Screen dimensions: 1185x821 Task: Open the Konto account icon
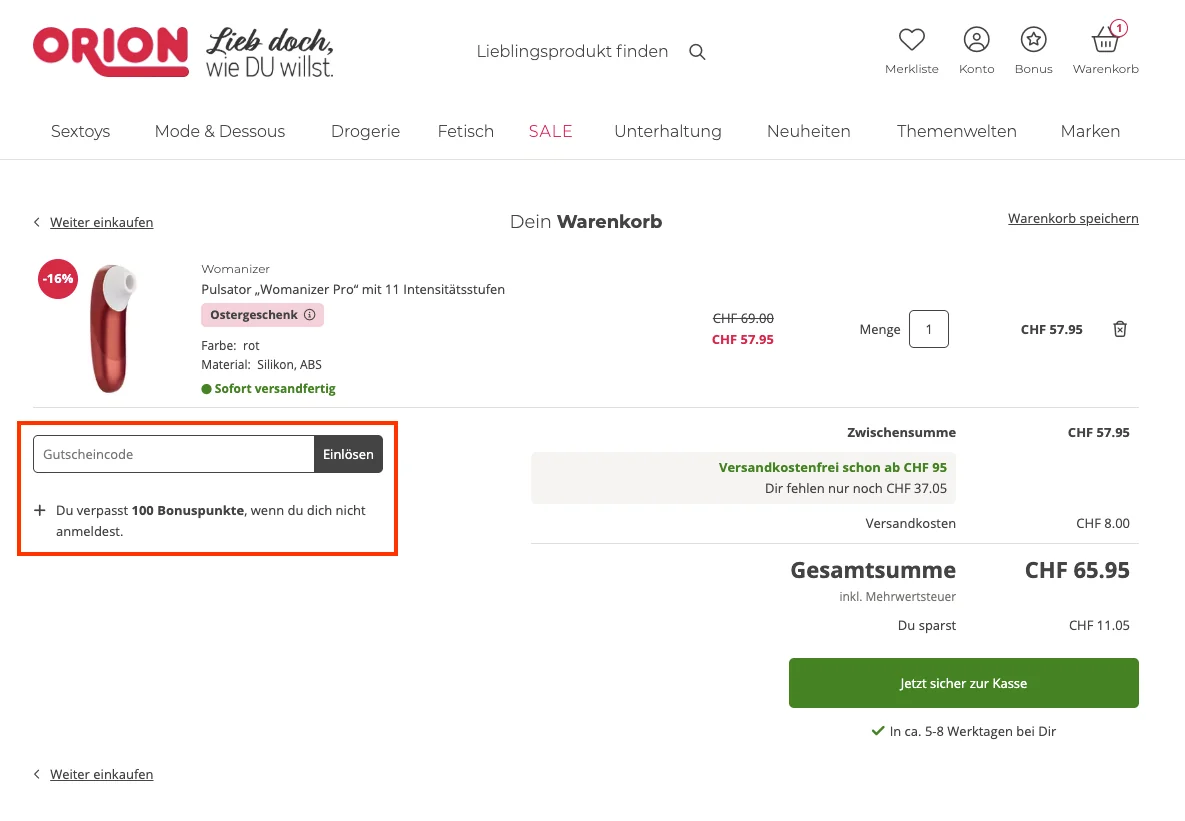pos(976,38)
